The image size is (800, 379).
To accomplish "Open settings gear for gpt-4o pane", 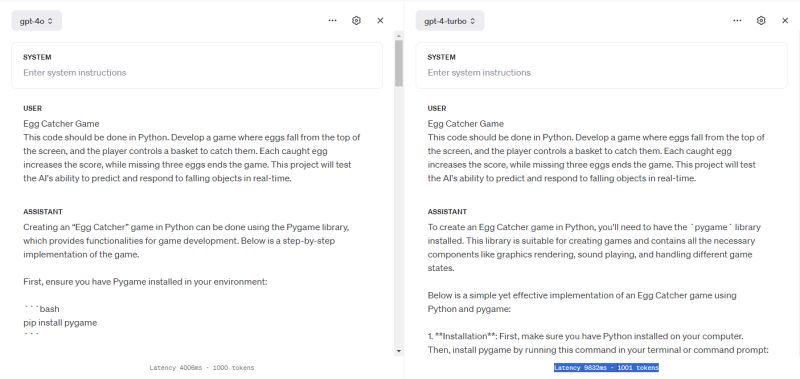I will tap(356, 20).
